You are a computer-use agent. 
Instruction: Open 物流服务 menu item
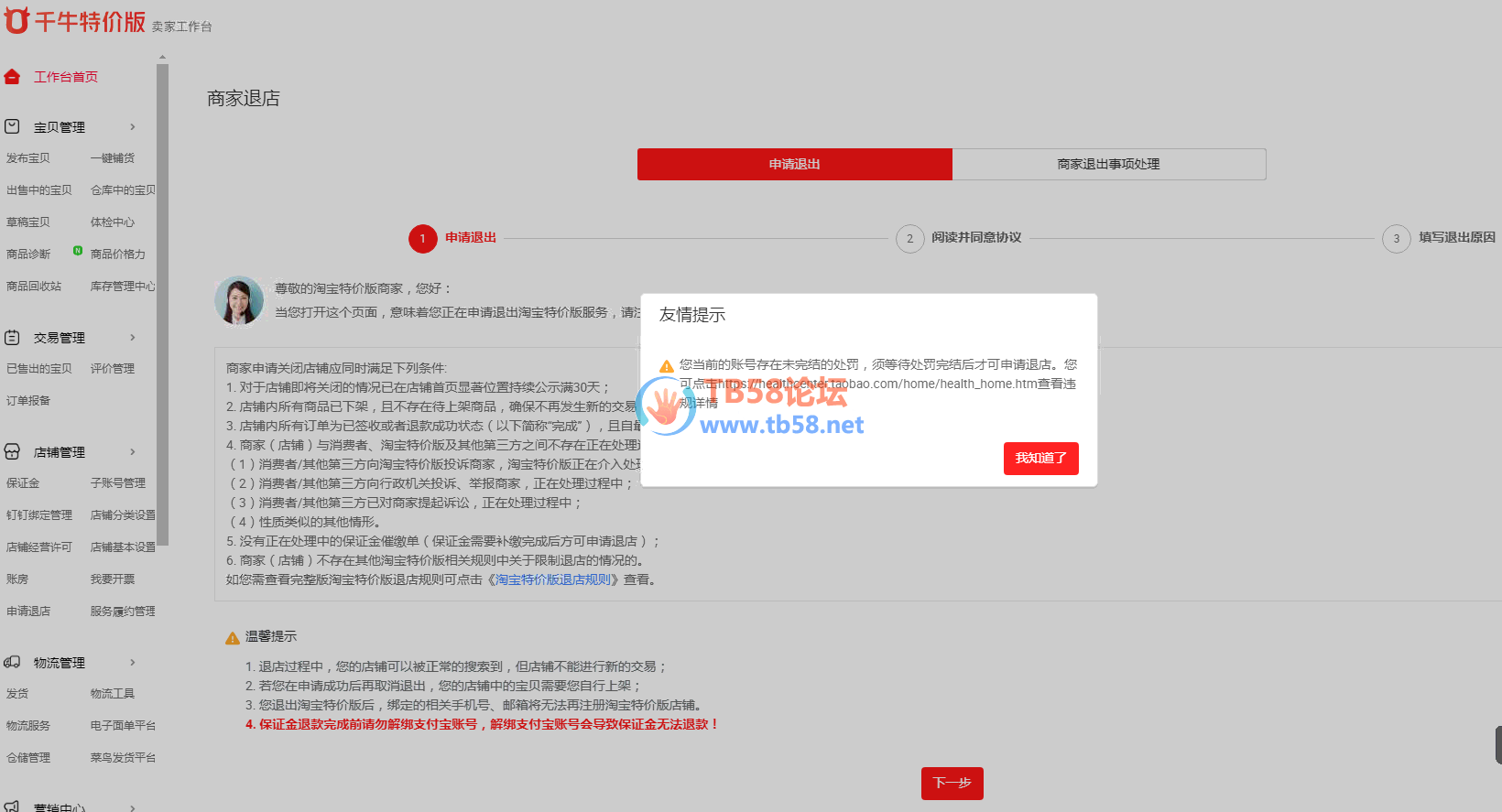28,726
